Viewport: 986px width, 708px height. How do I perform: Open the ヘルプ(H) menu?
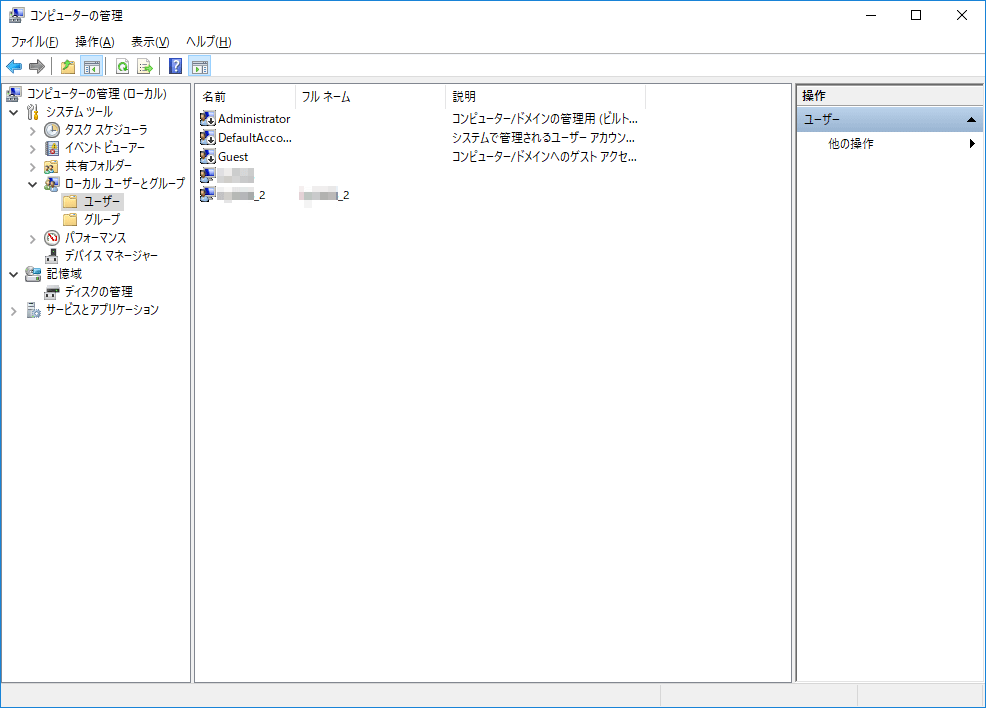click(209, 41)
